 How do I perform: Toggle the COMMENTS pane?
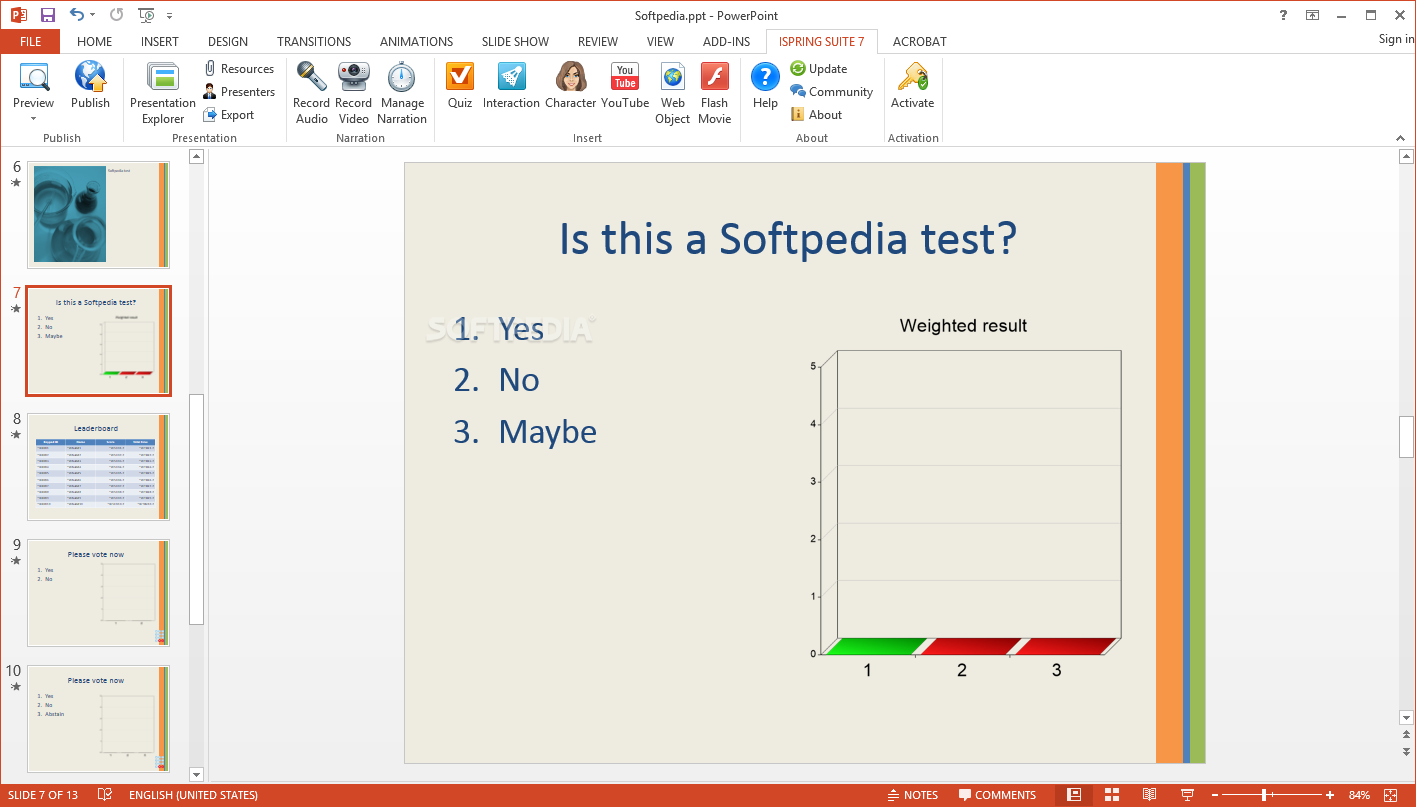(x=997, y=795)
